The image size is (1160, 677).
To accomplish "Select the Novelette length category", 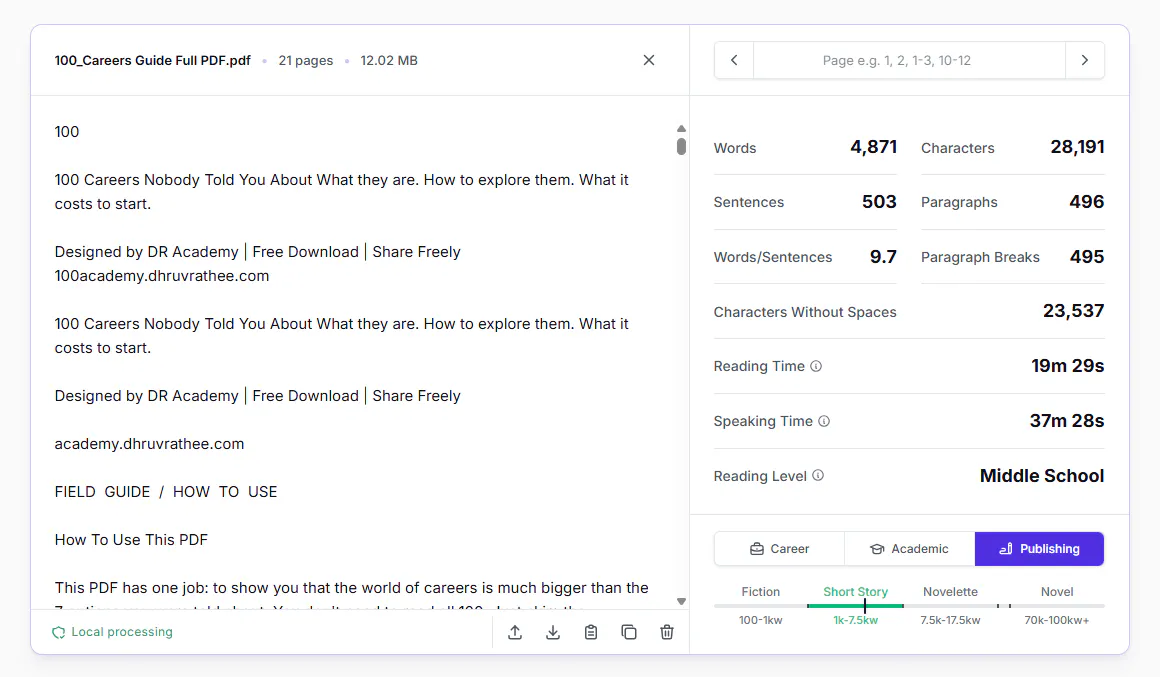I will click(950, 592).
